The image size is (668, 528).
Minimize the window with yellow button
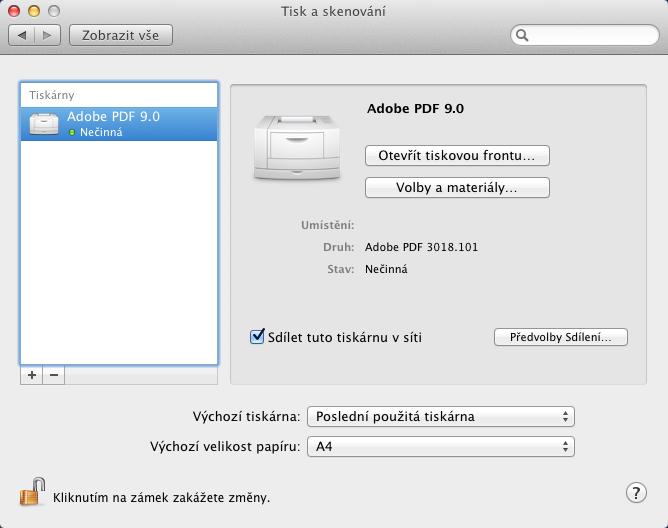coord(34,11)
